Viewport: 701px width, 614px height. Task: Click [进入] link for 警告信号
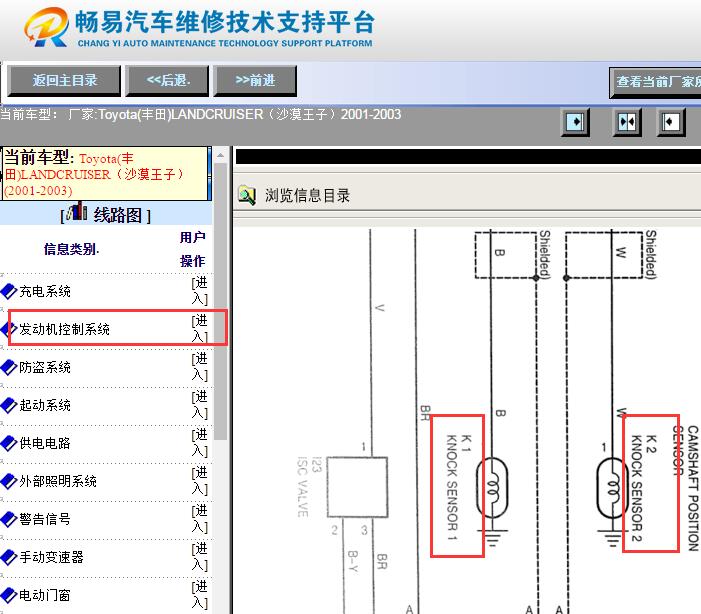click(x=200, y=519)
